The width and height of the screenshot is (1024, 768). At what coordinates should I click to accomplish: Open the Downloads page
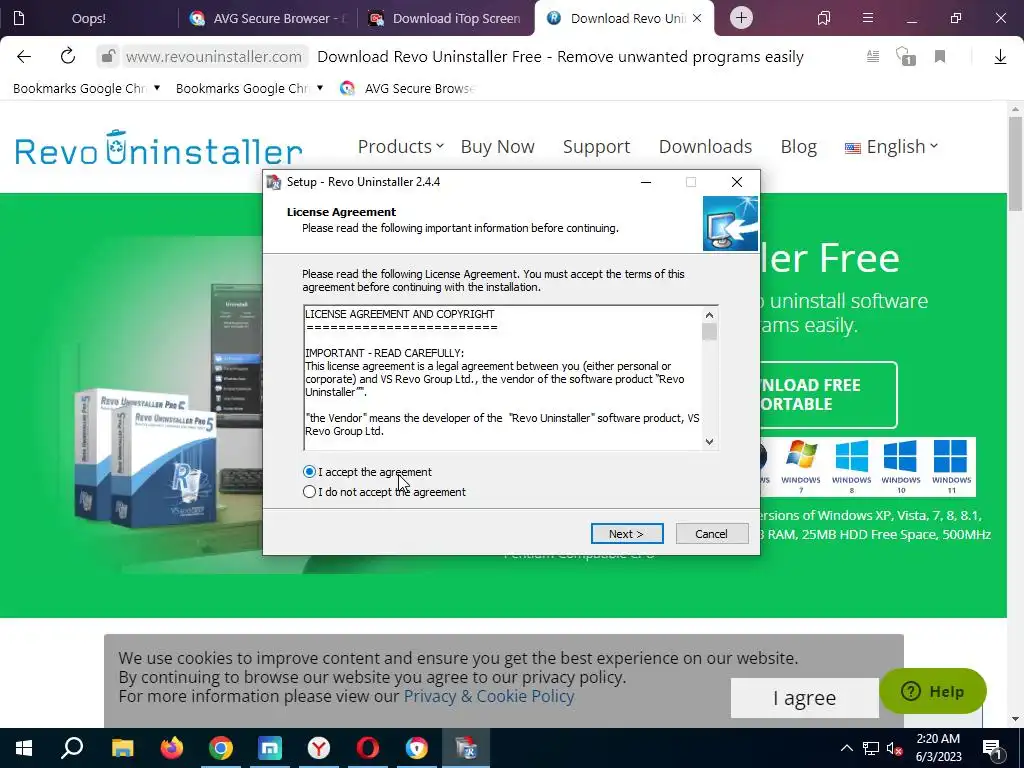click(x=705, y=146)
